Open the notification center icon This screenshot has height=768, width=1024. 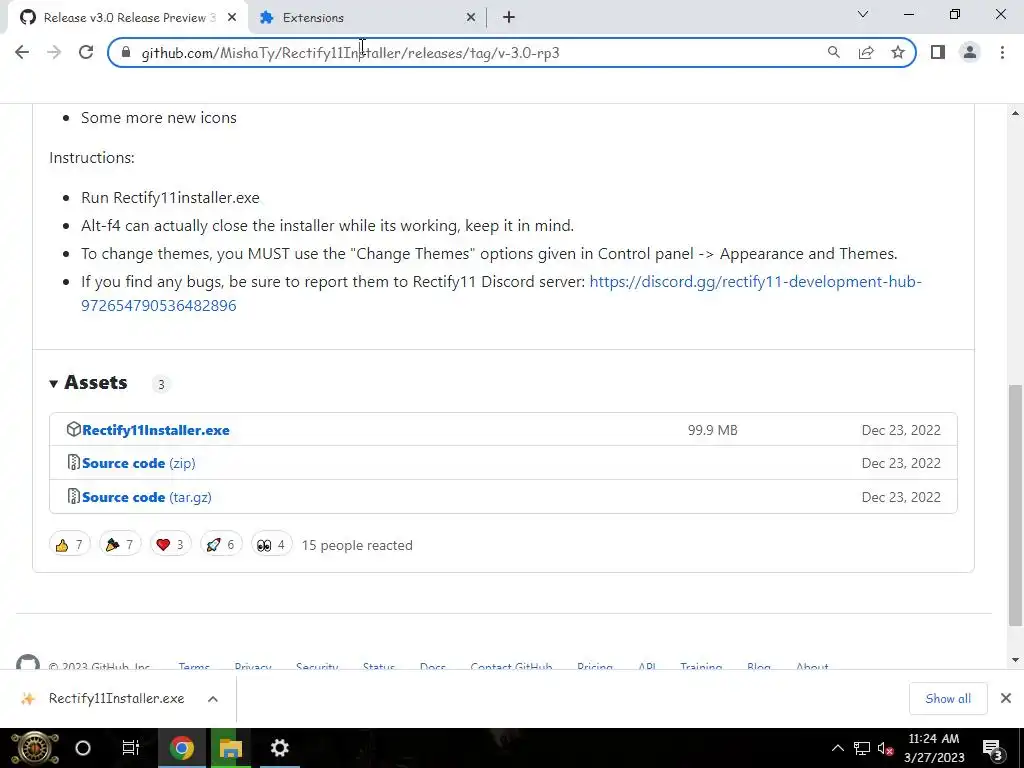[x=992, y=748]
